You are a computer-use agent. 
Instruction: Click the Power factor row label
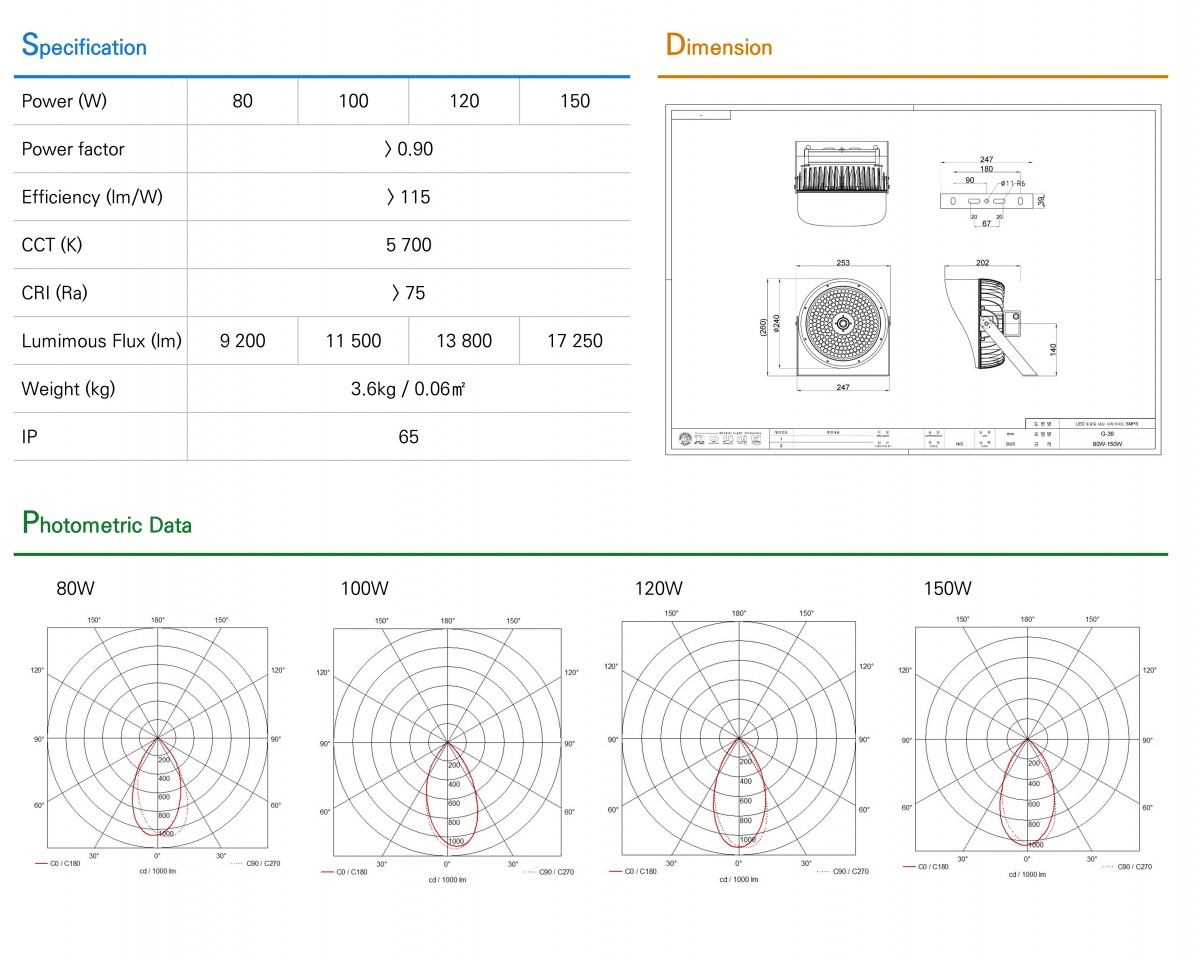click(73, 149)
